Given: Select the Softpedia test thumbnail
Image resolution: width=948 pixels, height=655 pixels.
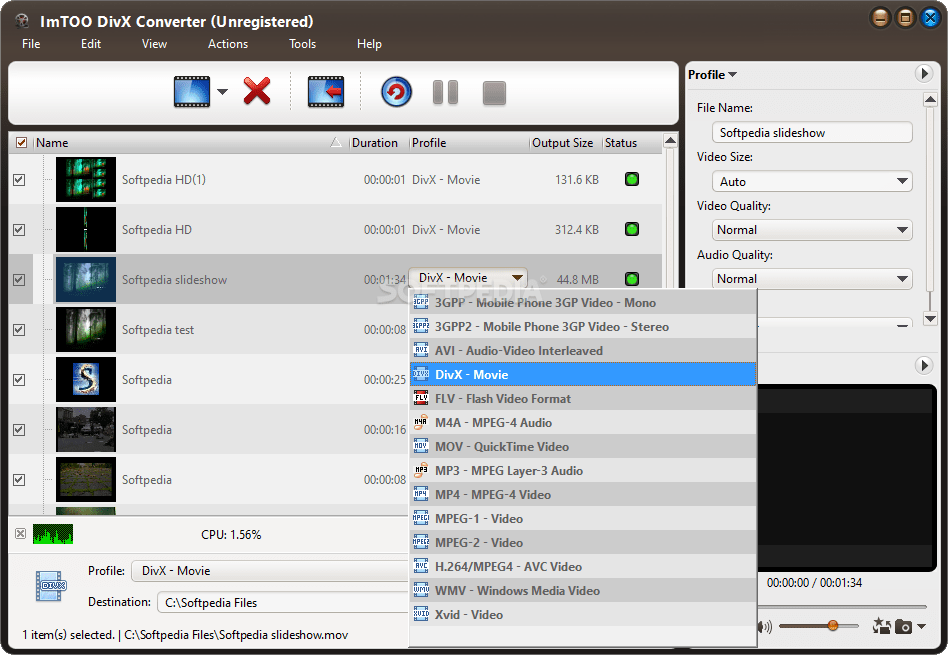Looking at the screenshot, I should (86, 330).
